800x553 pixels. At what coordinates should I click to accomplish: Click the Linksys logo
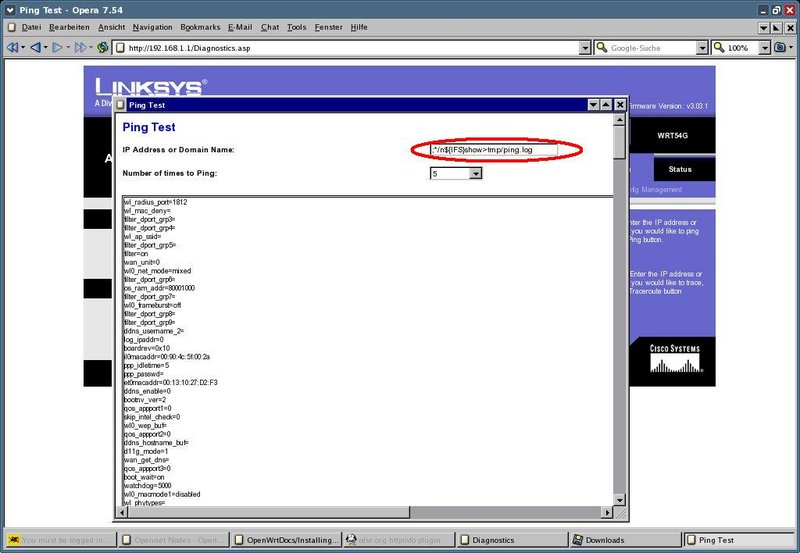[150, 87]
